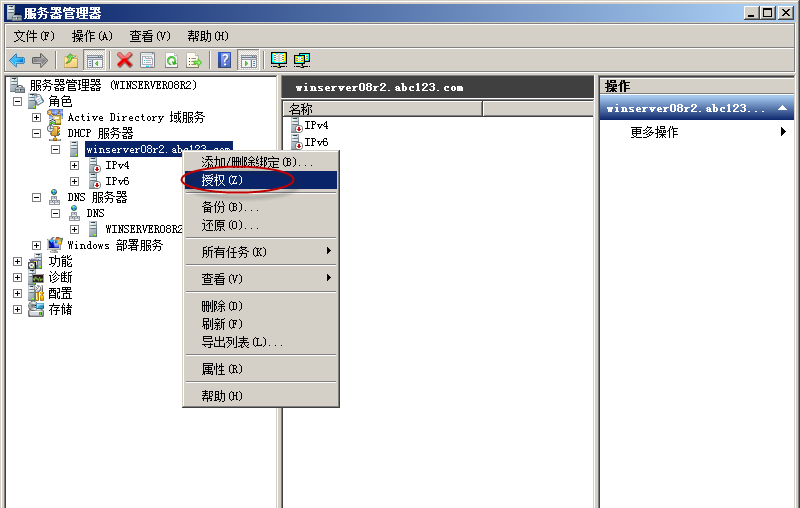Go back with the blue left arrow
800x508 pixels.
click(17, 61)
